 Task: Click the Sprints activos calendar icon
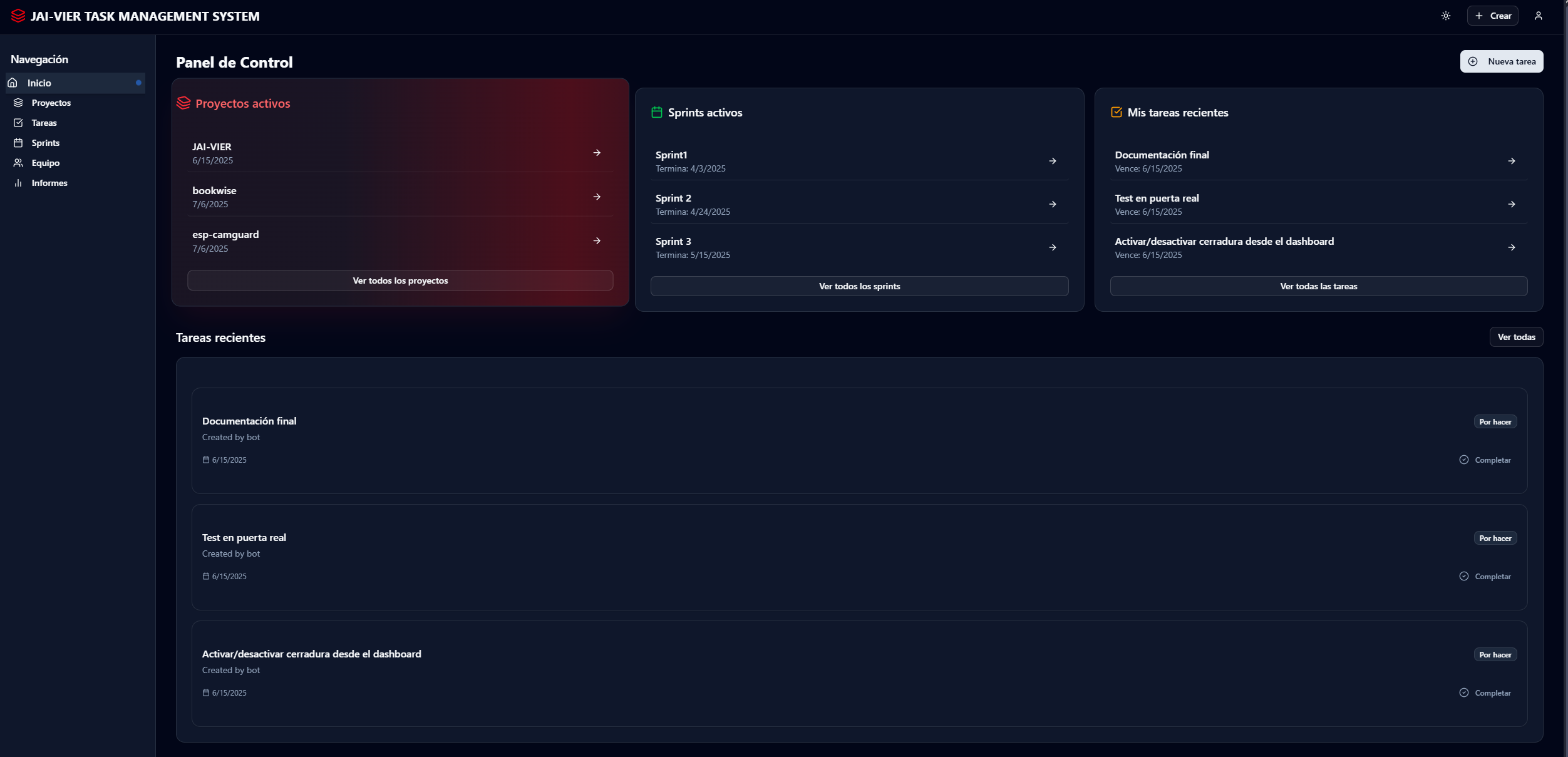pos(656,112)
